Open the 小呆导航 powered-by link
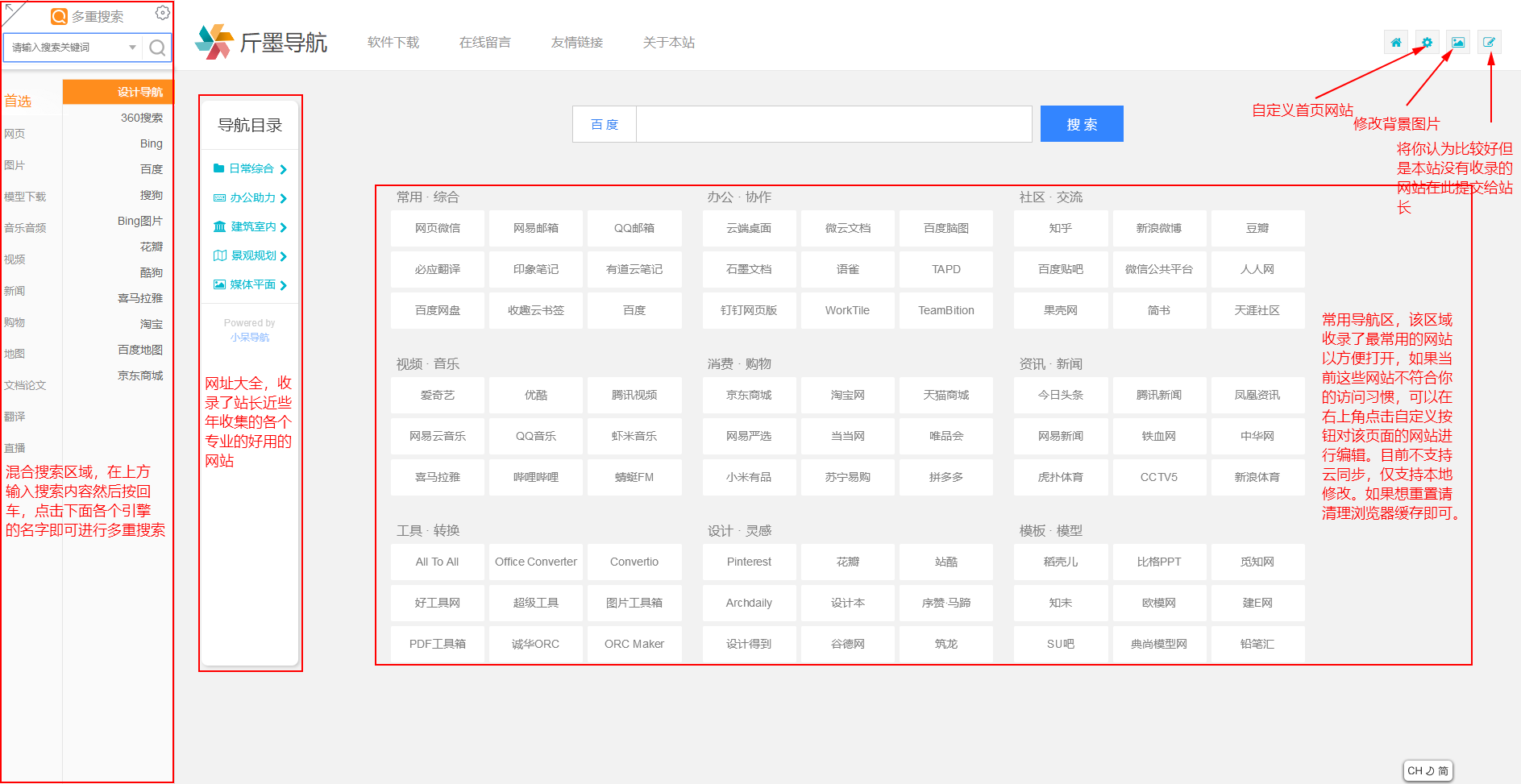1521x784 pixels. 250,338
